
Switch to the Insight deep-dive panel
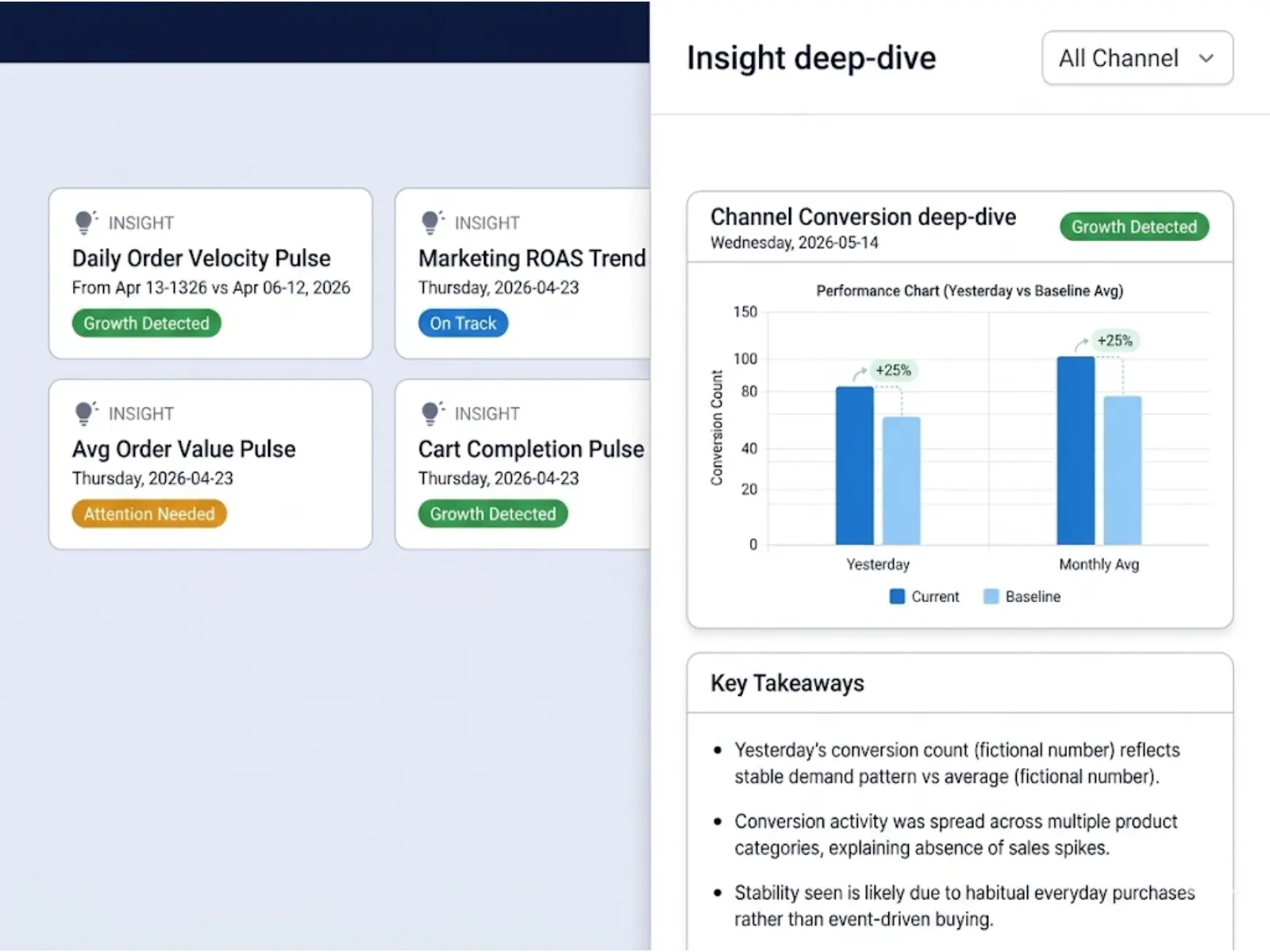[811, 57]
